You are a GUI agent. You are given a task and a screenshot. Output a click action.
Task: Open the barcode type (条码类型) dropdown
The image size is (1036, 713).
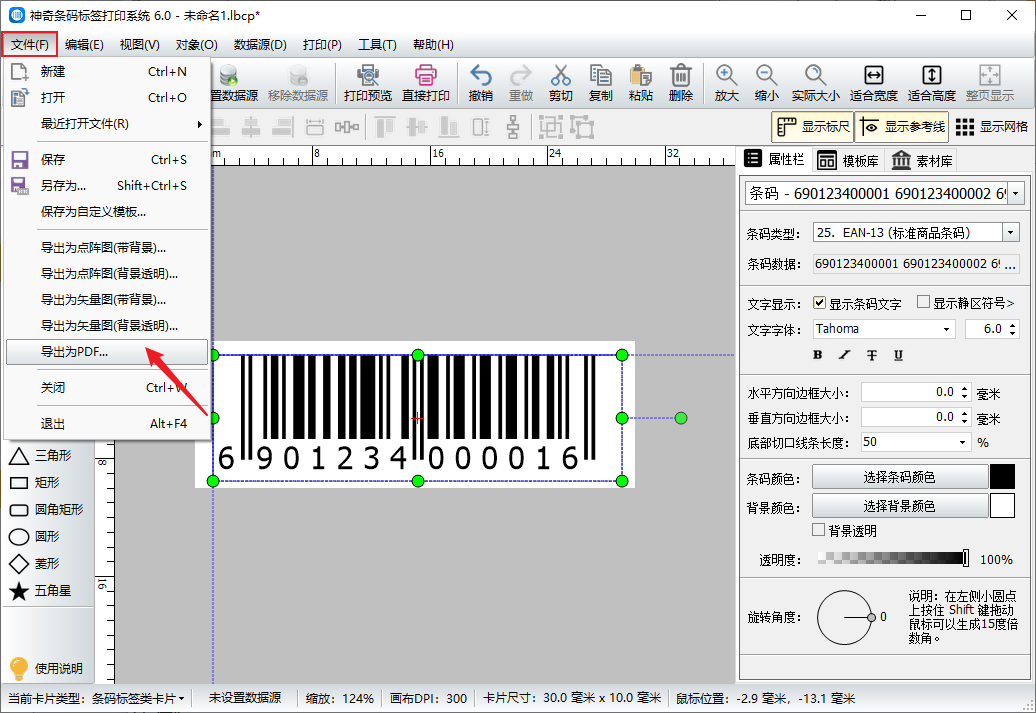click(x=1010, y=233)
